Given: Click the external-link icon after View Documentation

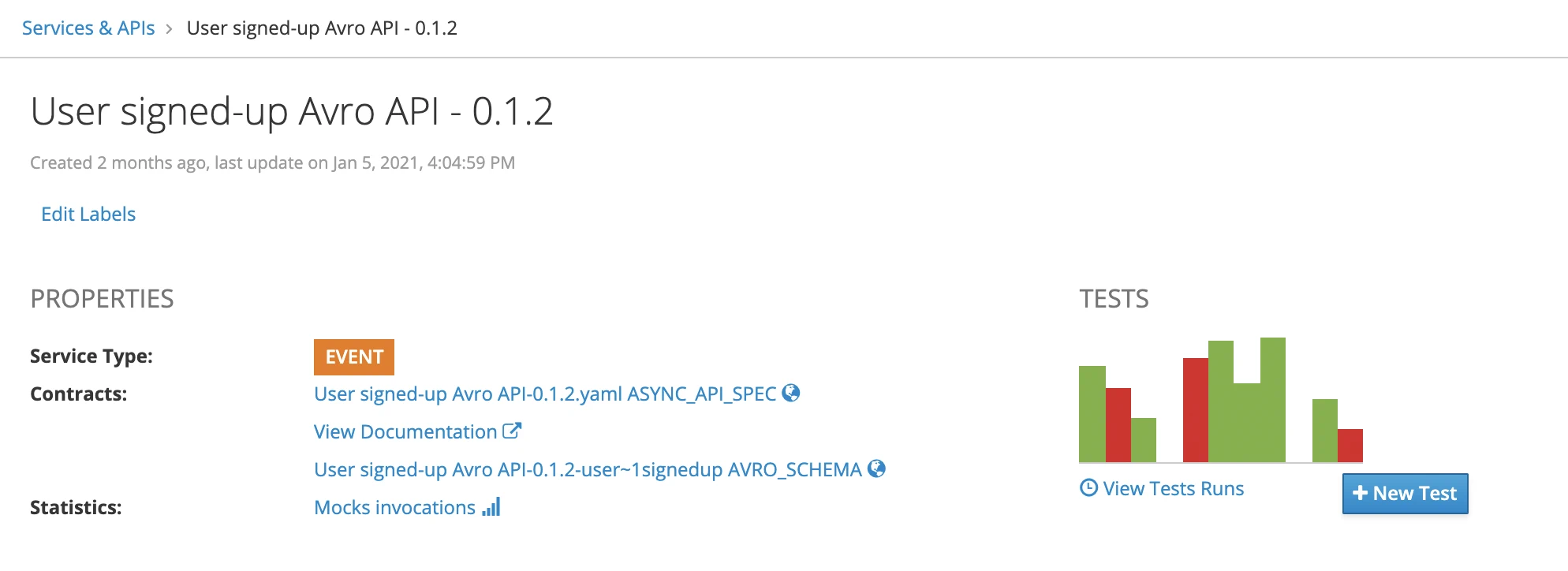Looking at the screenshot, I should coord(512,431).
